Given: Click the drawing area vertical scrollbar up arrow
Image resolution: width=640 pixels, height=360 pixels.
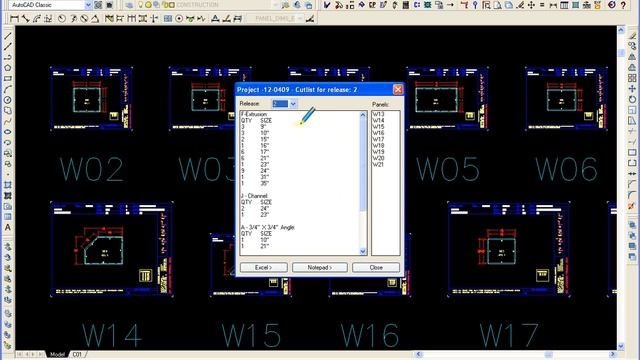Looking at the screenshot, I should [x=621, y=30].
